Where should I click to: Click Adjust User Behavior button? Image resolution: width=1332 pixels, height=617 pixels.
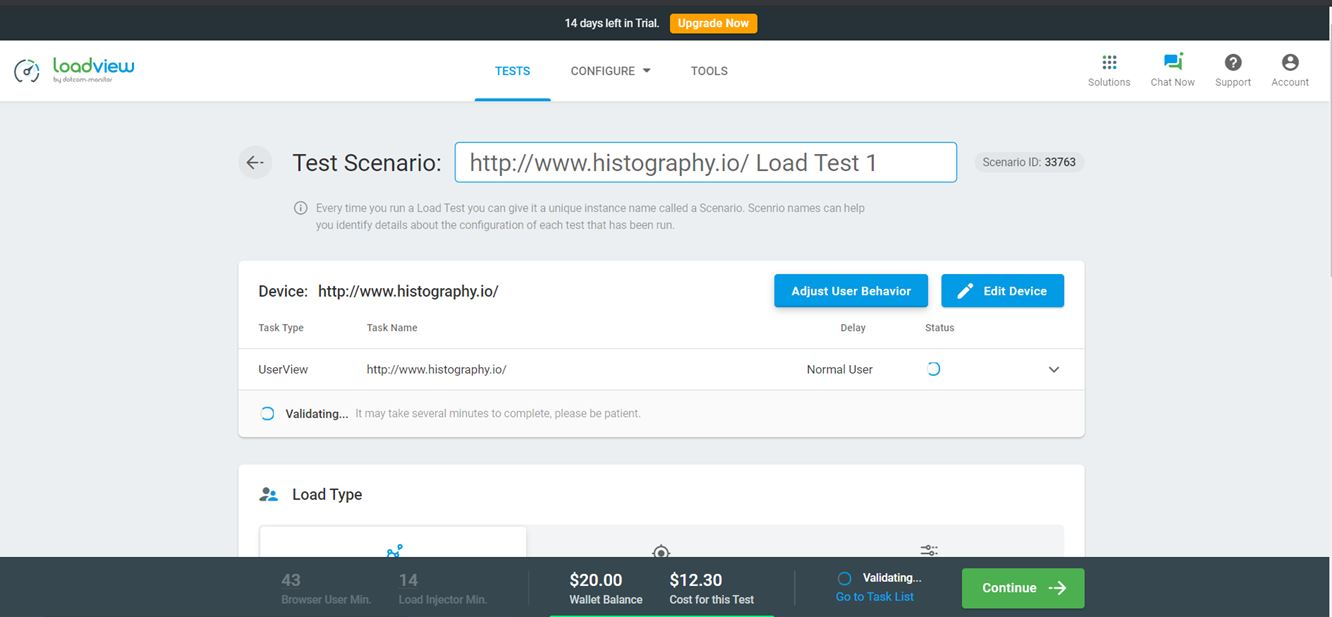pyautogui.click(x=850, y=291)
